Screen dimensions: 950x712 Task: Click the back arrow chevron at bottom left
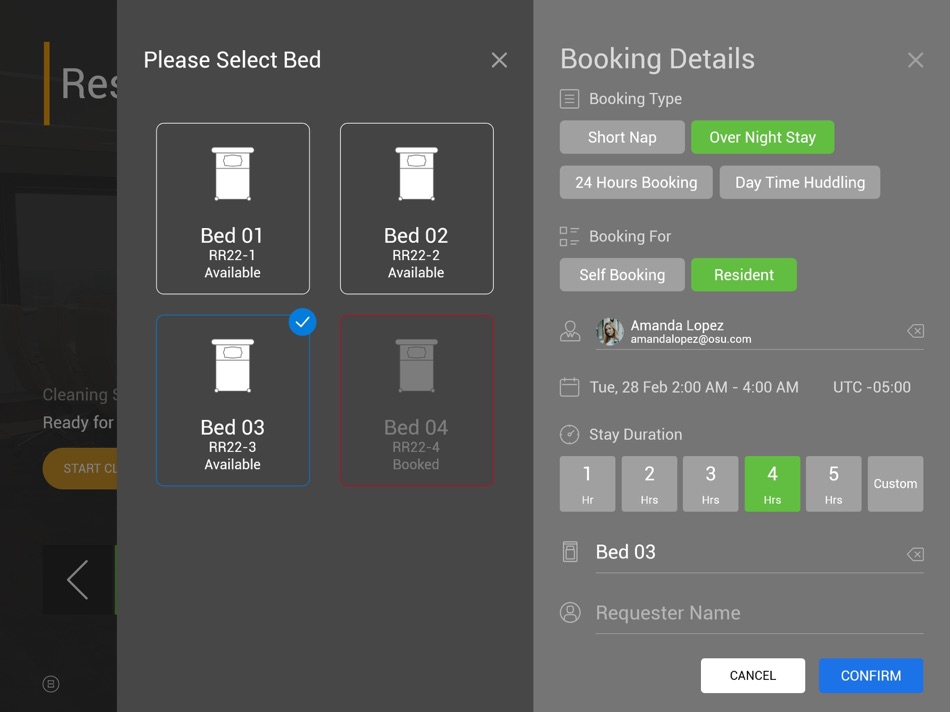click(x=78, y=580)
